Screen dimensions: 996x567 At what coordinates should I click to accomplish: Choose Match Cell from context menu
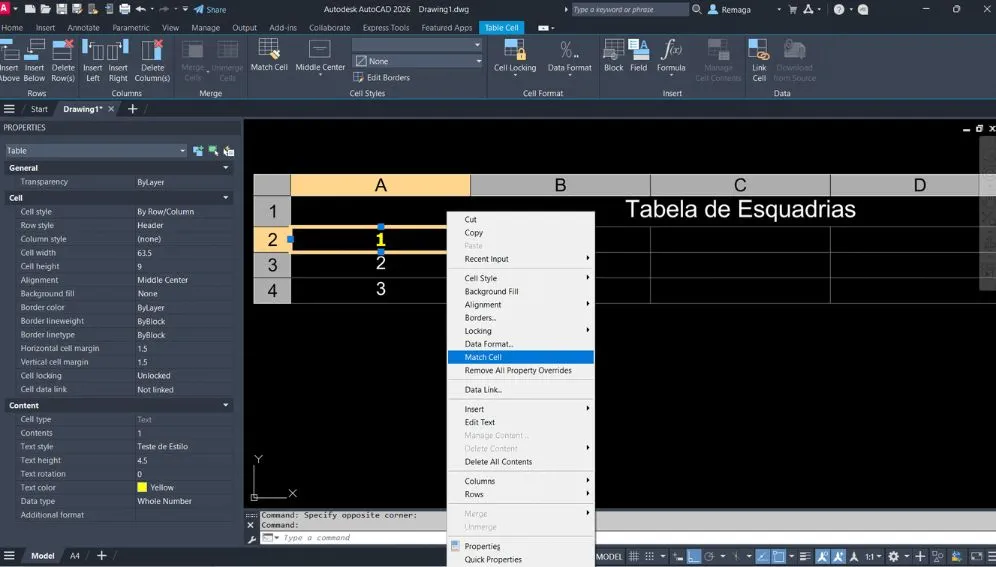tap(483, 357)
